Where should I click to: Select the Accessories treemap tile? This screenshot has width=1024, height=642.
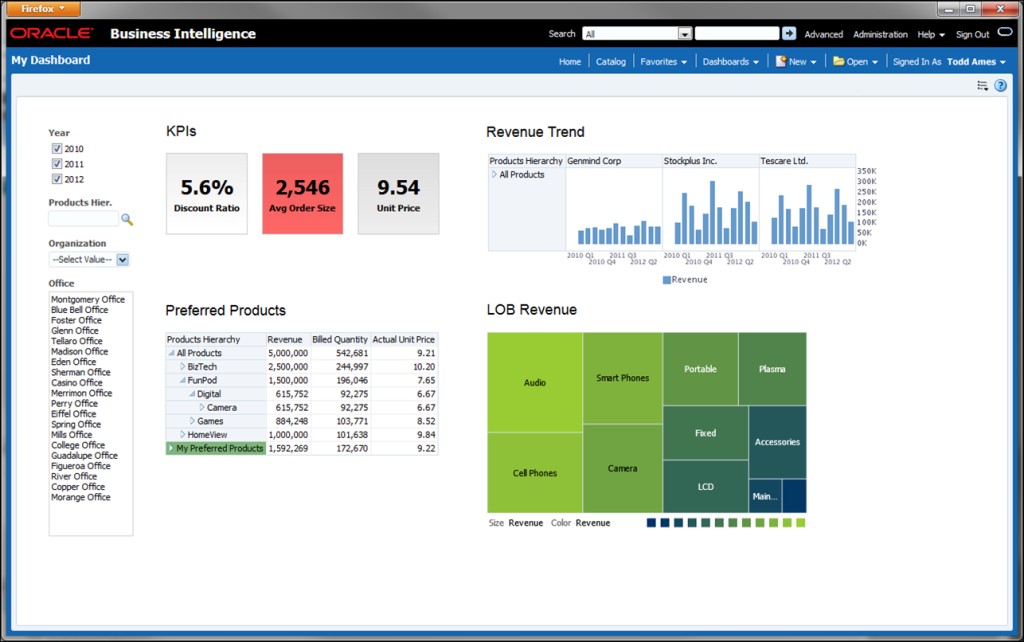point(777,442)
